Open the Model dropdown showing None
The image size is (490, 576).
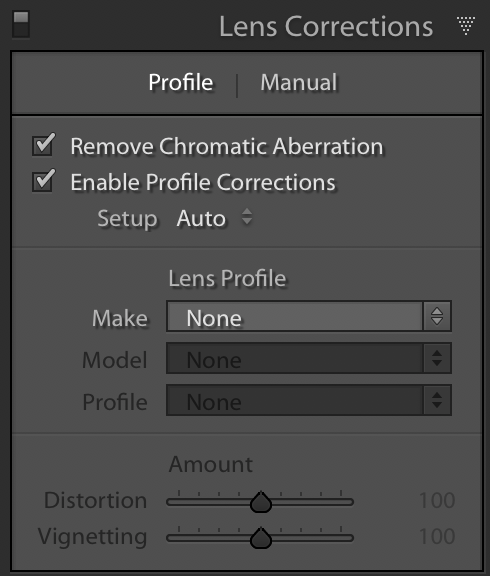309,359
